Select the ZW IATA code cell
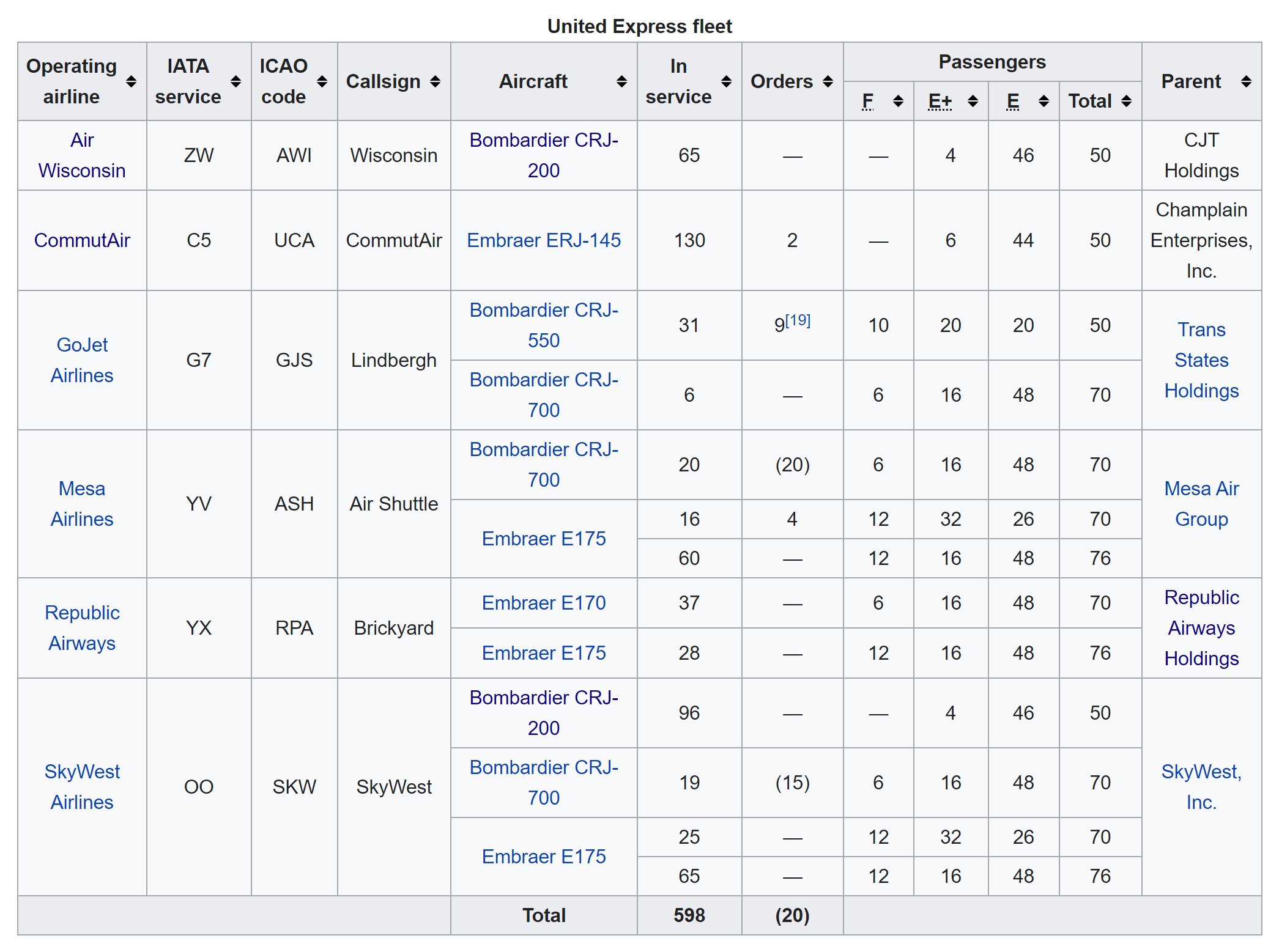1279x952 pixels. point(199,155)
